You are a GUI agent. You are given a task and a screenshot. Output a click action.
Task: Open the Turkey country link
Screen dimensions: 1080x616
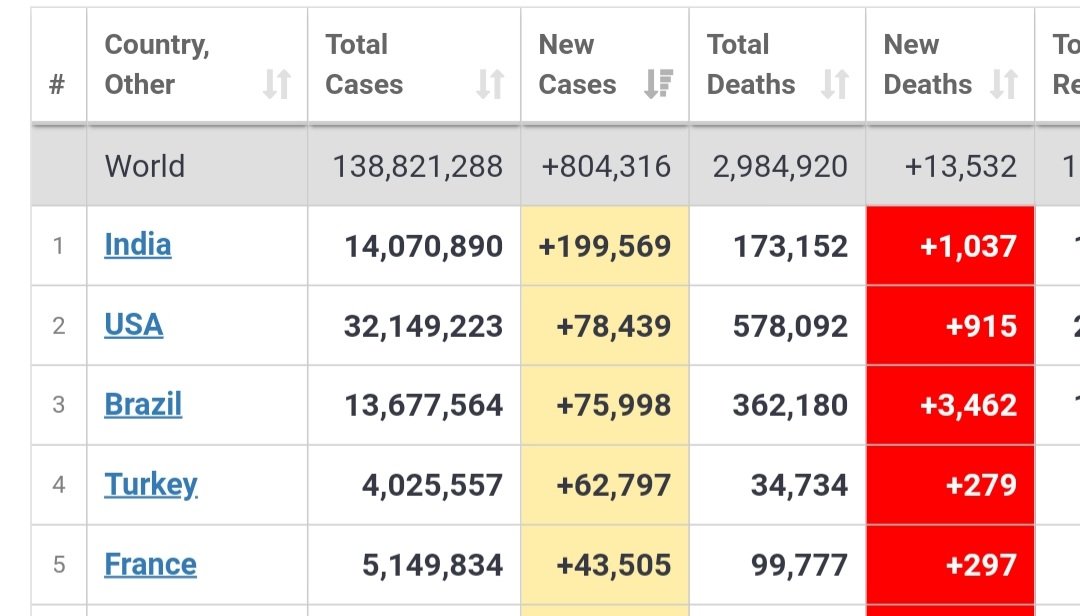pos(151,485)
